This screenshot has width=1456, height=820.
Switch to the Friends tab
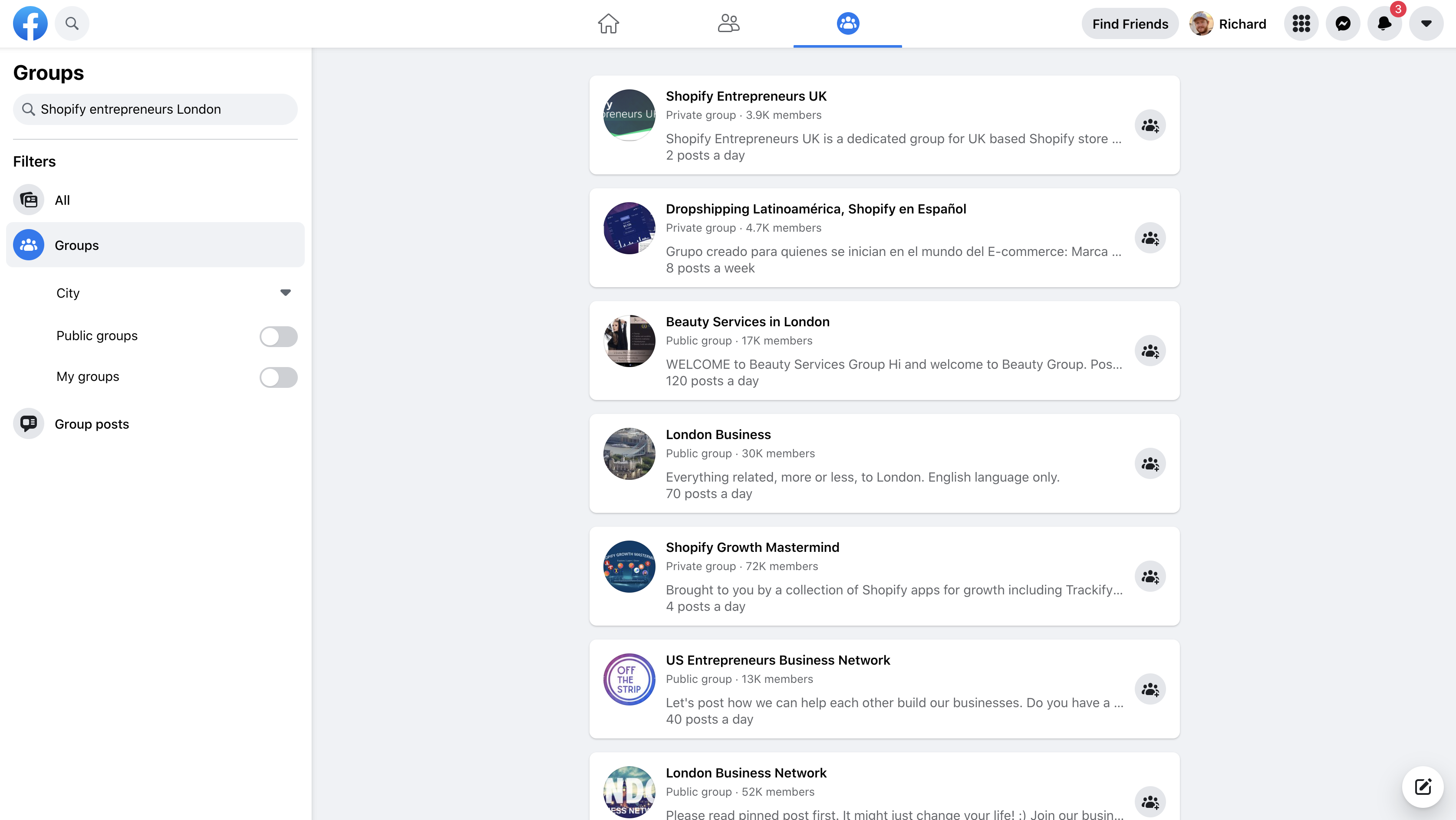click(728, 24)
